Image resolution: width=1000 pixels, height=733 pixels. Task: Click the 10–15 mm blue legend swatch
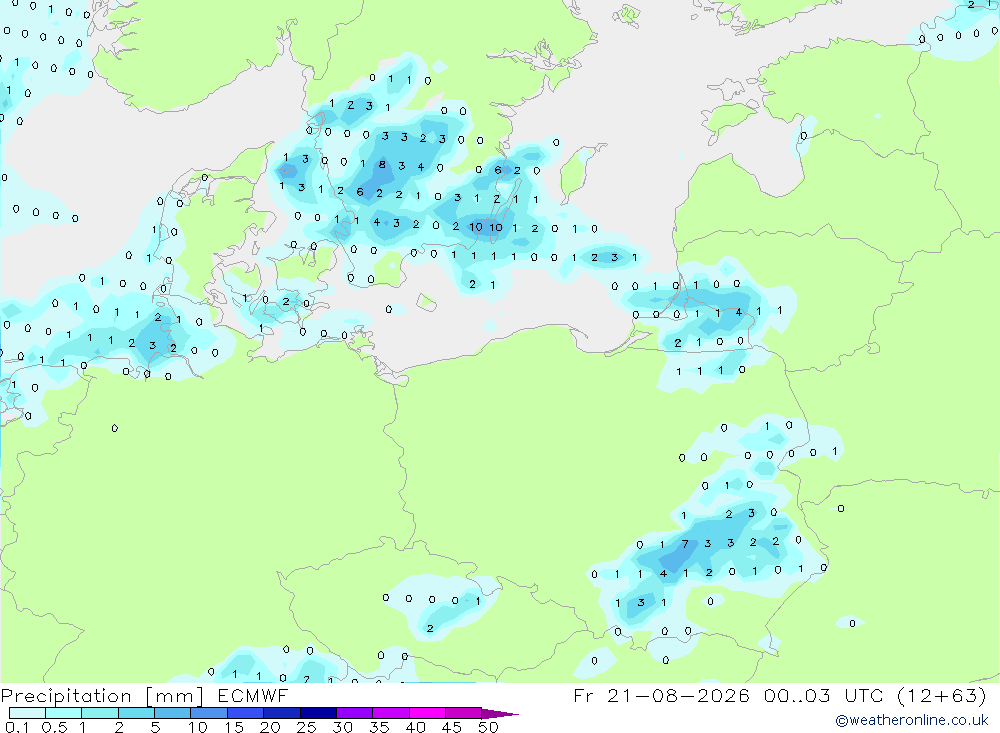pos(209,713)
